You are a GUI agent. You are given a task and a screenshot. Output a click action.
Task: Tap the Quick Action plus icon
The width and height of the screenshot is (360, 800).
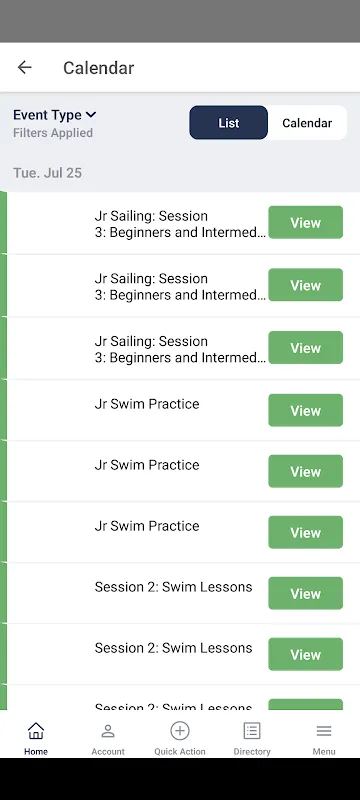[x=179, y=731]
